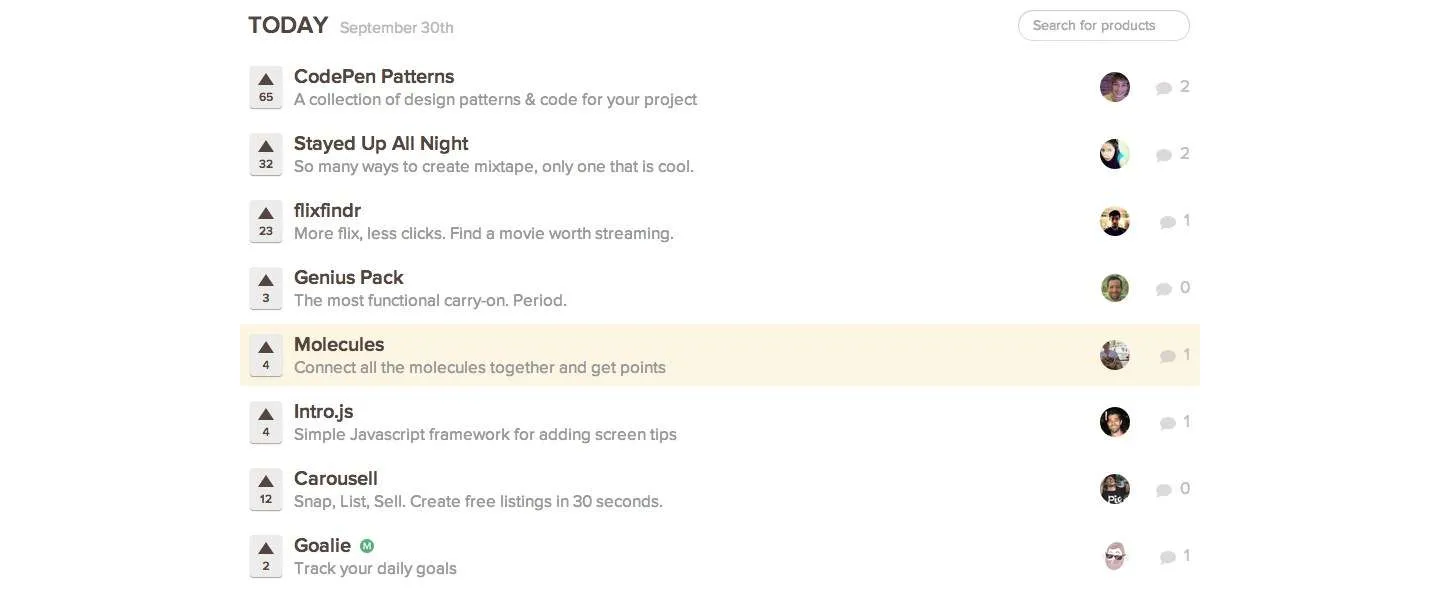1440x600 pixels.
Task: Click the green maker badge next to Goalie
Action: pyautogui.click(x=366, y=545)
